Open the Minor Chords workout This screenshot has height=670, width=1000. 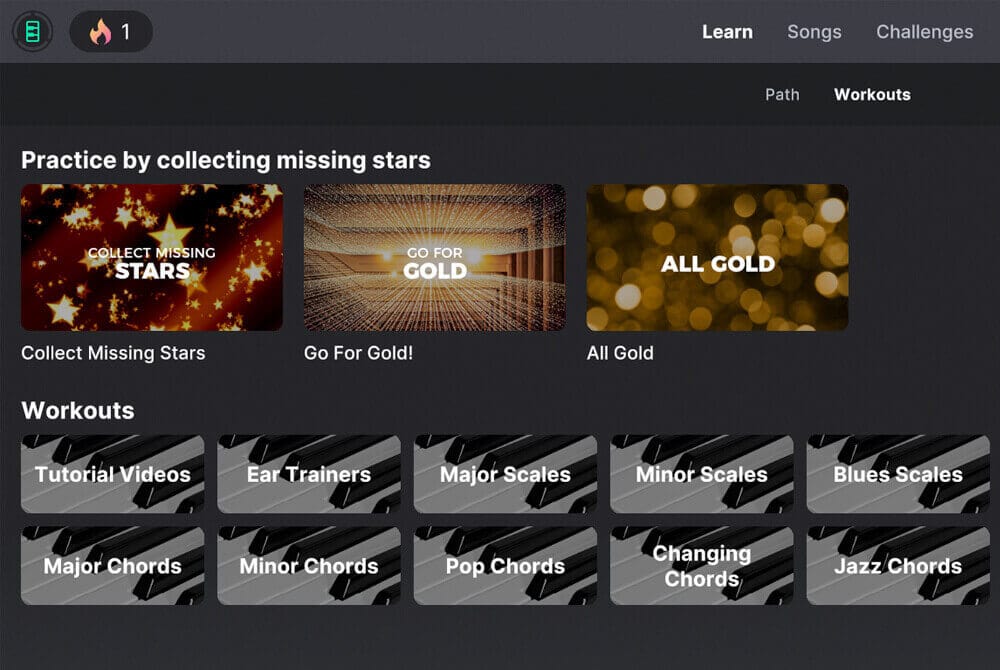[308, 566]
